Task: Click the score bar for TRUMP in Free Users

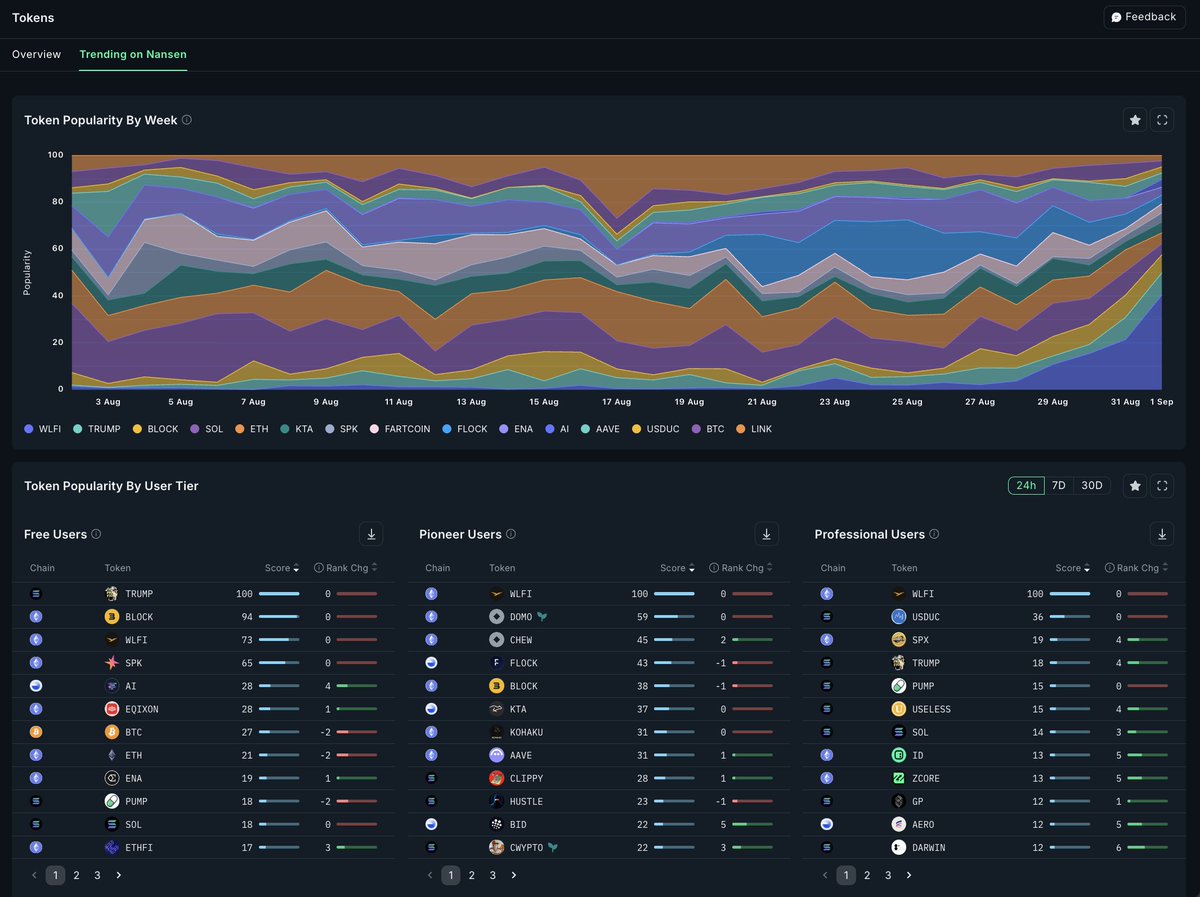Action: tap(279, 594)
